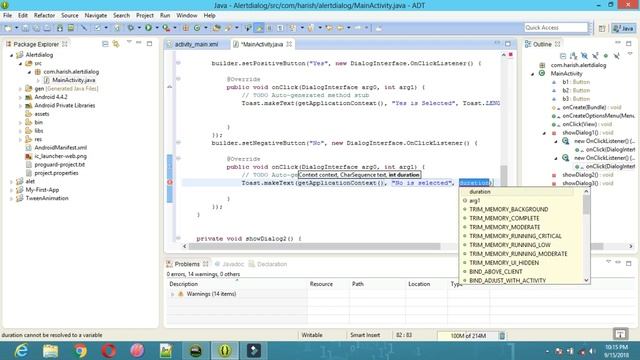The width and height of the screenshot is (640, 360).
Task: Collapse All in Outline toolbar
Action: click(x=563, y=56)
